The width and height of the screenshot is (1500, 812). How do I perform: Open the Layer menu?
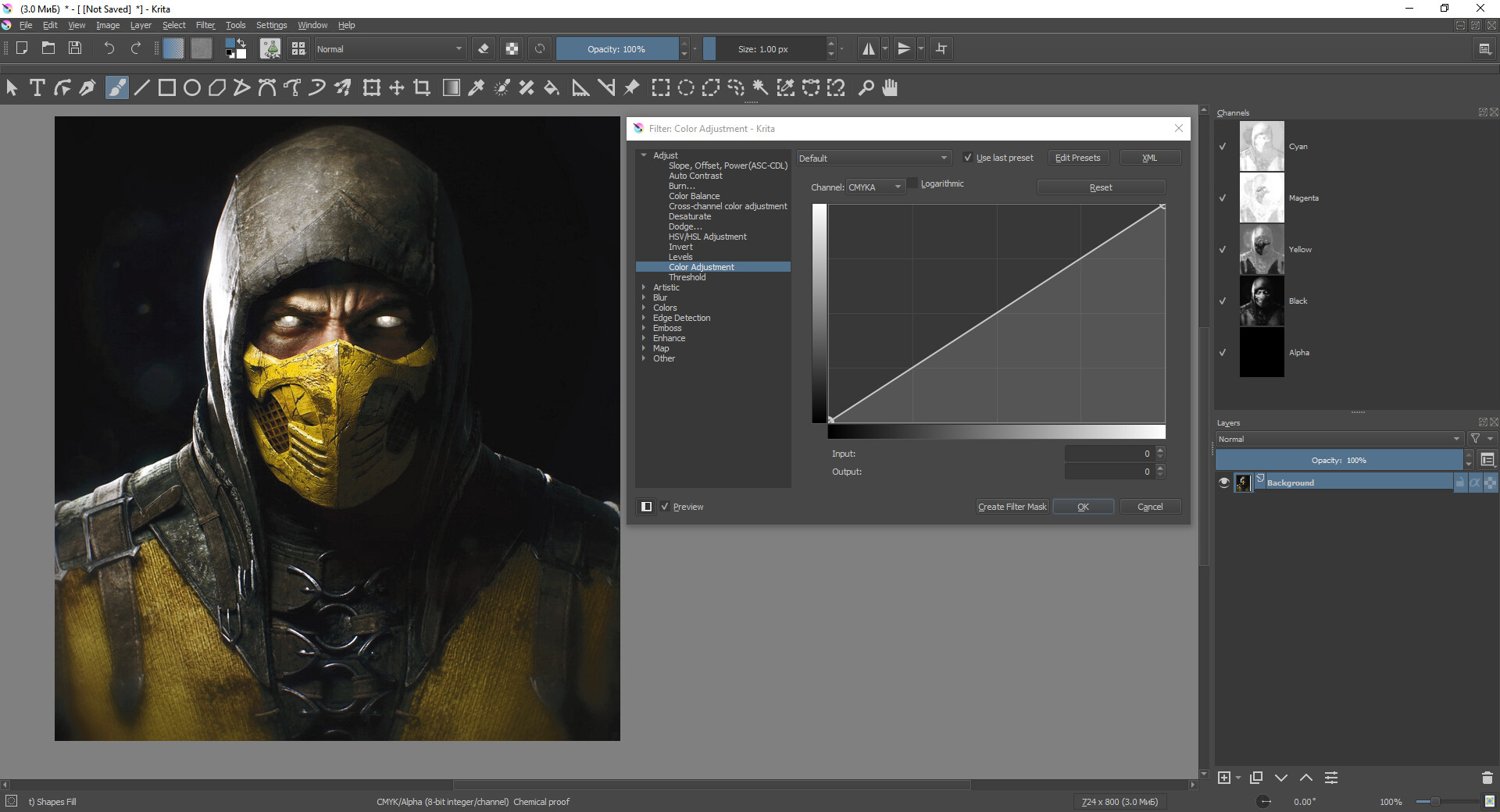click(x=141, y=25)
